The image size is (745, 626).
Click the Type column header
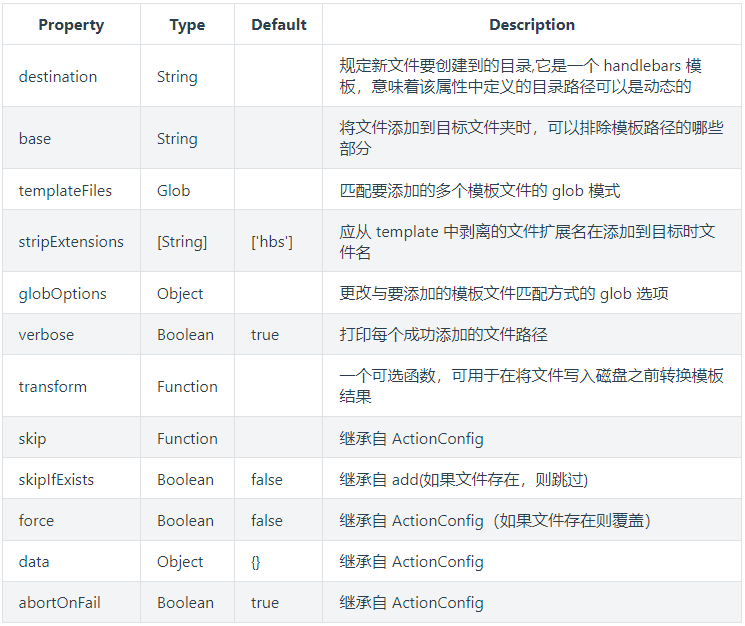187,25
